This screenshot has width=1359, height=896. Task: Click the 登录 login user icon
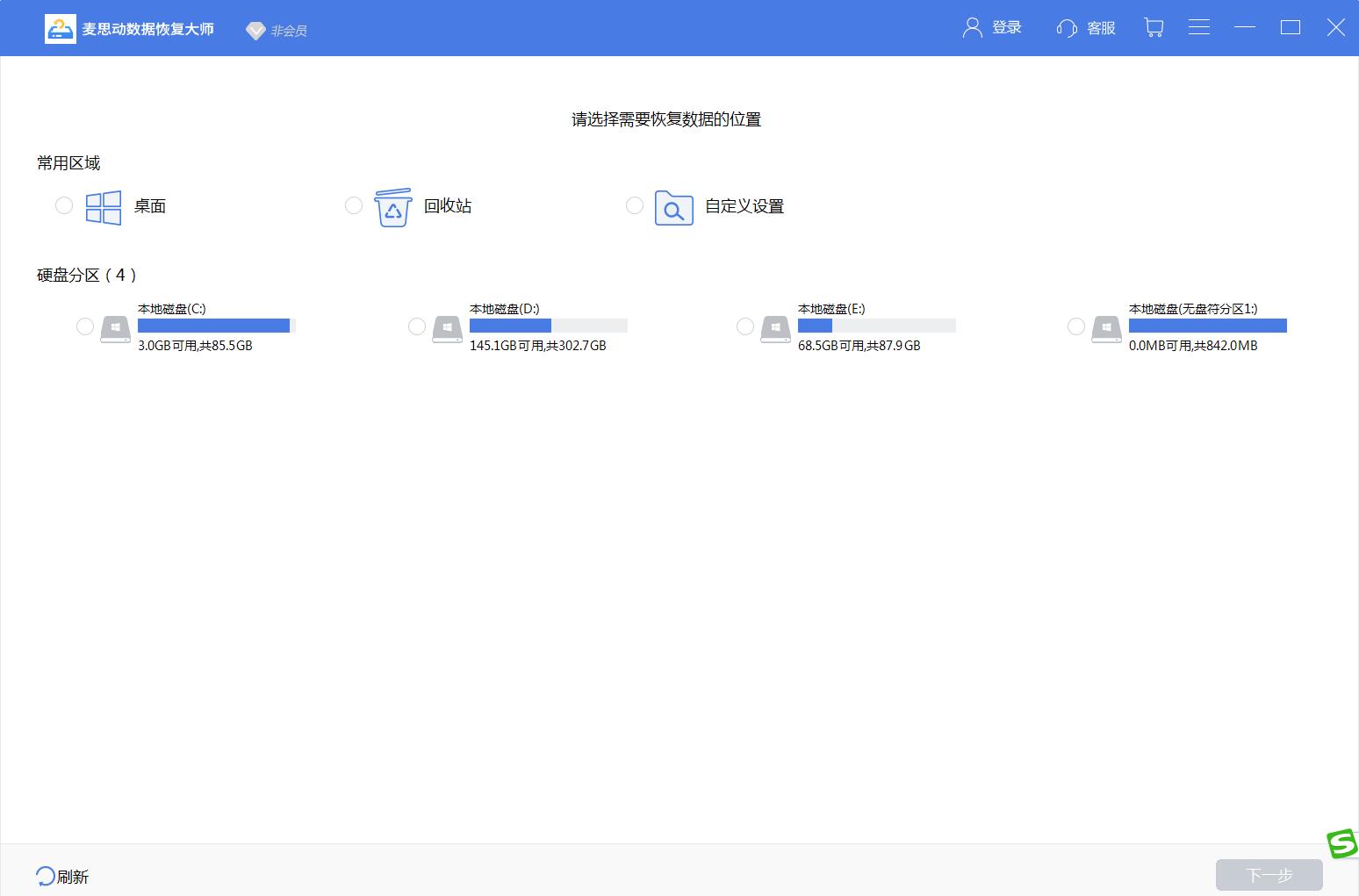click(x=972, y=28)
